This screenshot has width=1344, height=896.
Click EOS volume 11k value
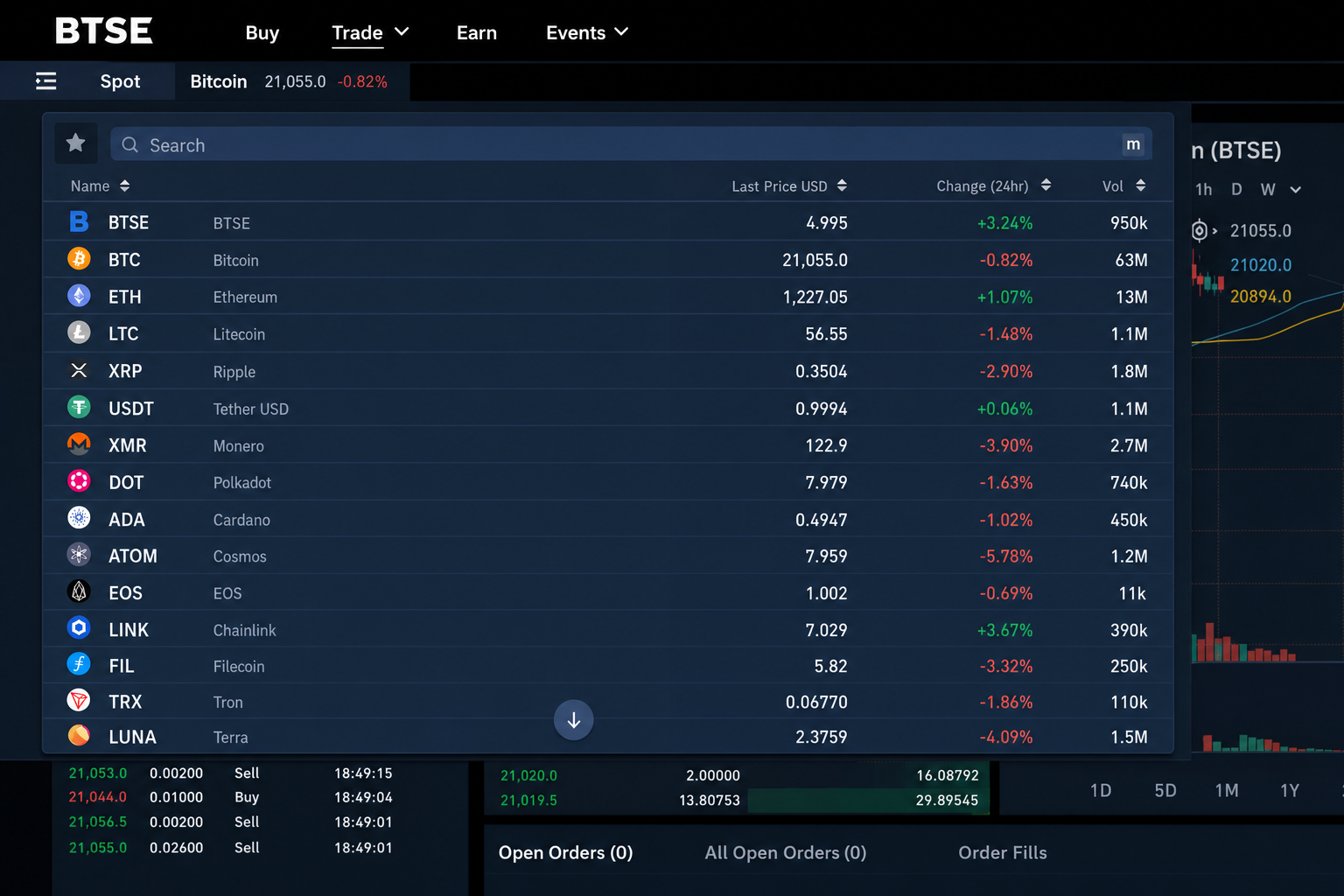click(1132, 593)
